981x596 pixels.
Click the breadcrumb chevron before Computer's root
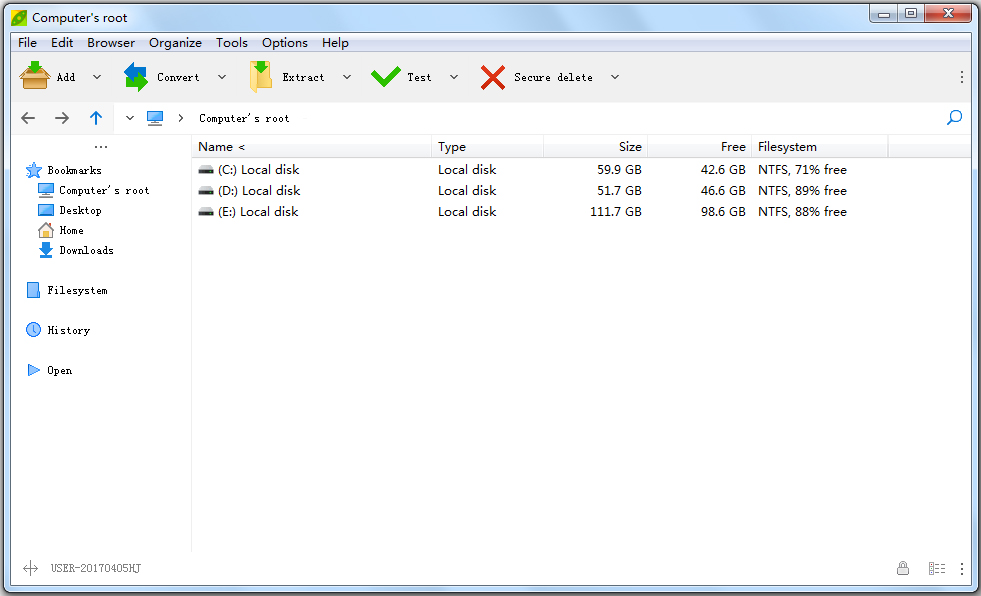pyautogui.click(x=181, y=118)
